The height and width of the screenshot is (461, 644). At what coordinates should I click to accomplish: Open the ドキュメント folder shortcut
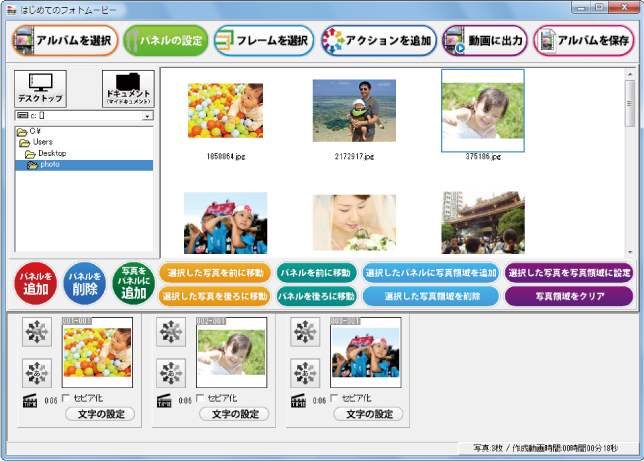(128, 88)
